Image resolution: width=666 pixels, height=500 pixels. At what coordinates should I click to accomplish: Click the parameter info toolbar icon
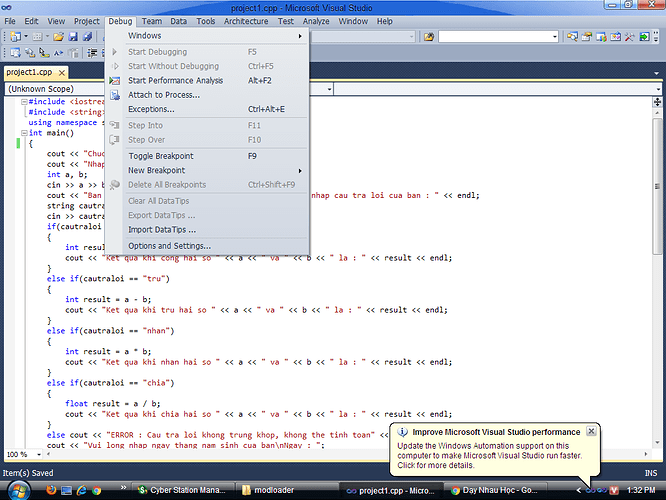[30, 53]
